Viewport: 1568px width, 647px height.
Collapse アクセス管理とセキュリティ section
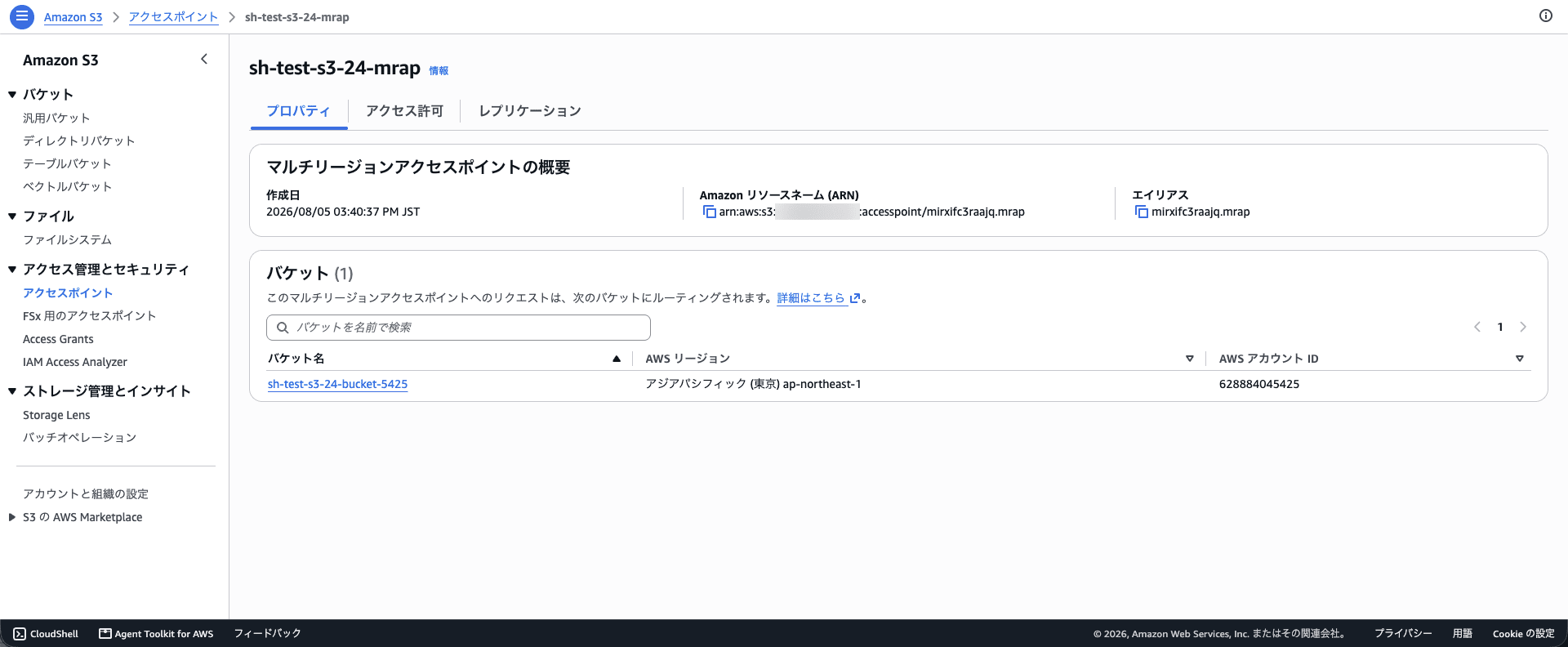(x=12, y=270)
